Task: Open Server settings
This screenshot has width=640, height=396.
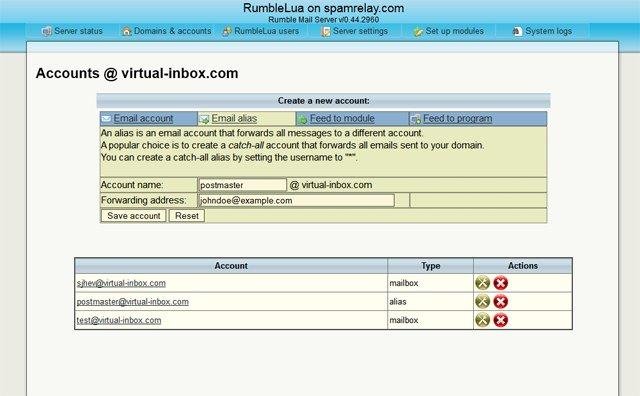Action: click(x=360, y=31)
